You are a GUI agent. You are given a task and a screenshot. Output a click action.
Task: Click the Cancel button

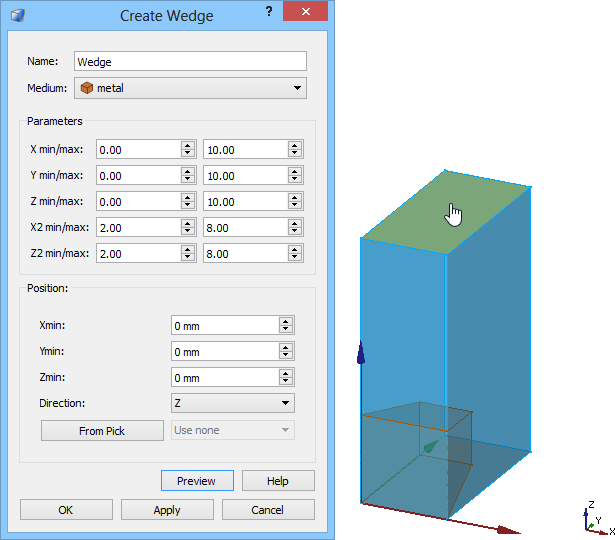(x=268, y=509)
